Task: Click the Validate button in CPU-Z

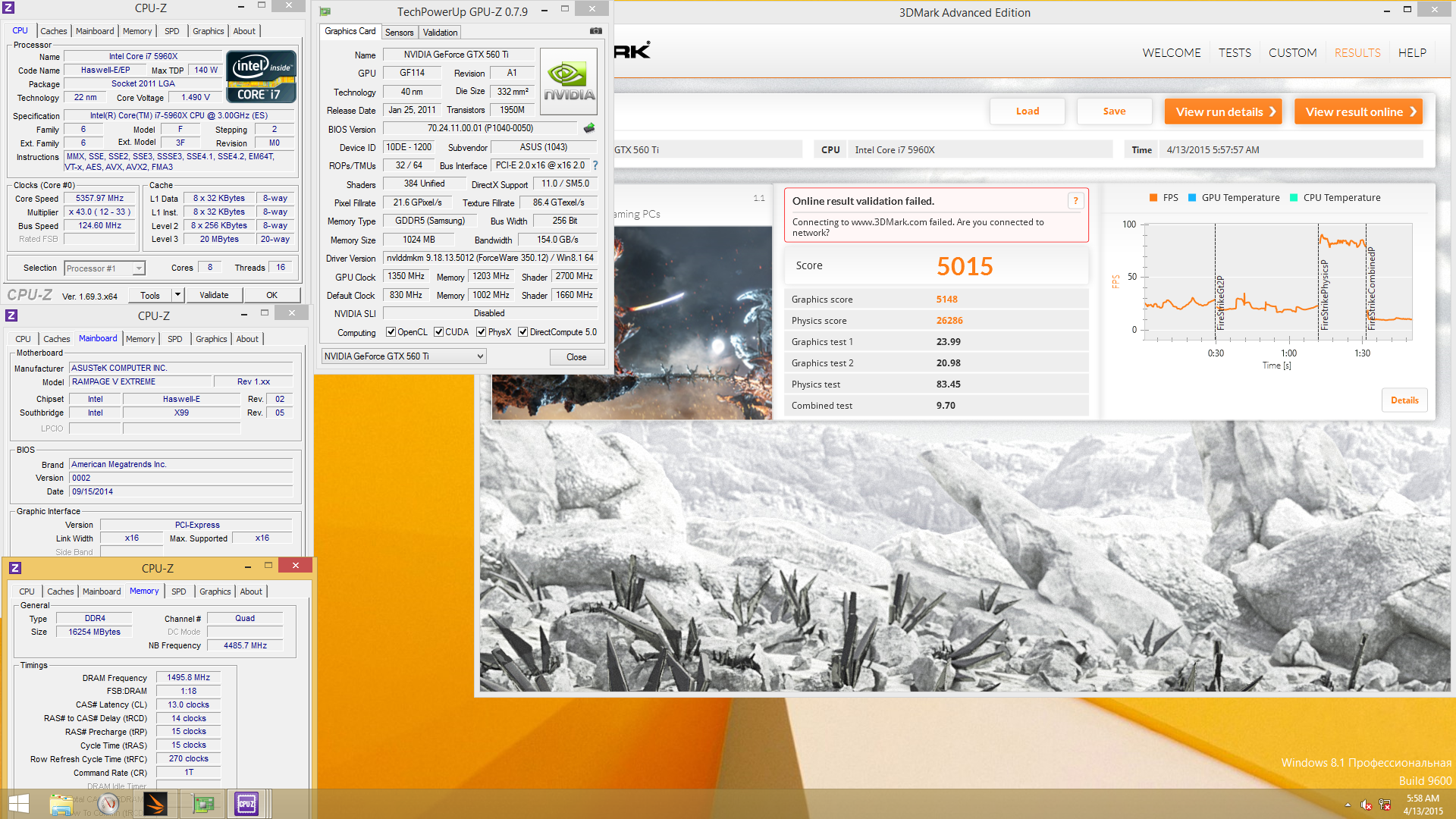Action: (x=214, y=295)
